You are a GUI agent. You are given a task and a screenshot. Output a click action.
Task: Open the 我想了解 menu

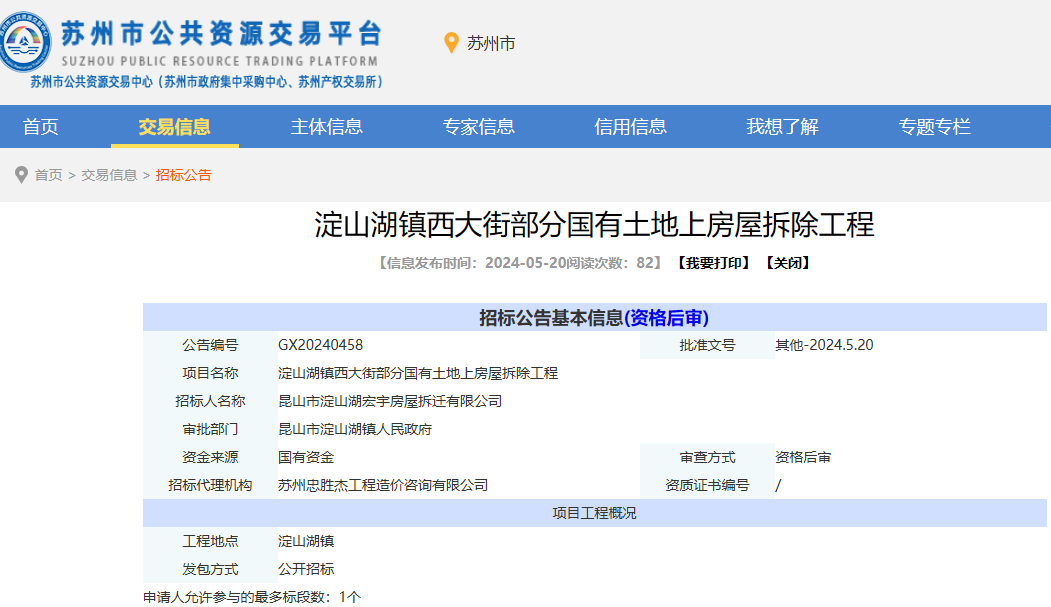[782, 127]
